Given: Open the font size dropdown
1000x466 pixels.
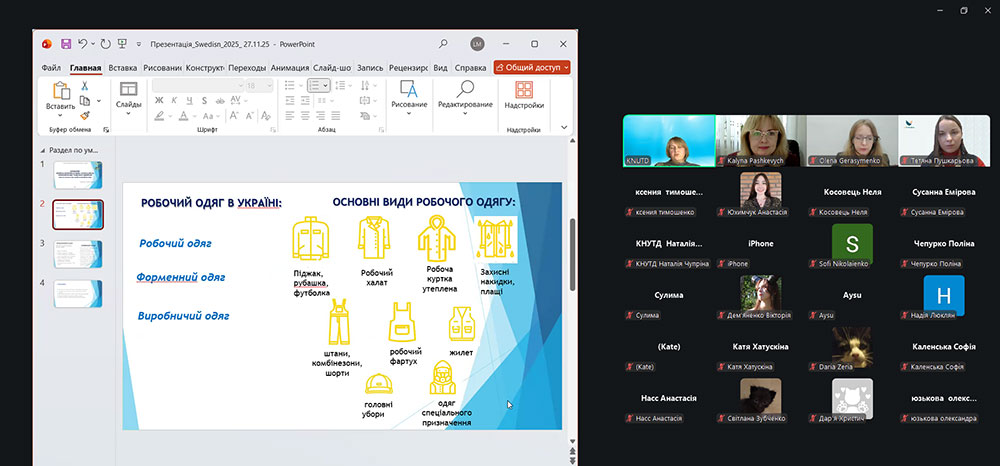Looking at the screenshot, I should 268,86.
